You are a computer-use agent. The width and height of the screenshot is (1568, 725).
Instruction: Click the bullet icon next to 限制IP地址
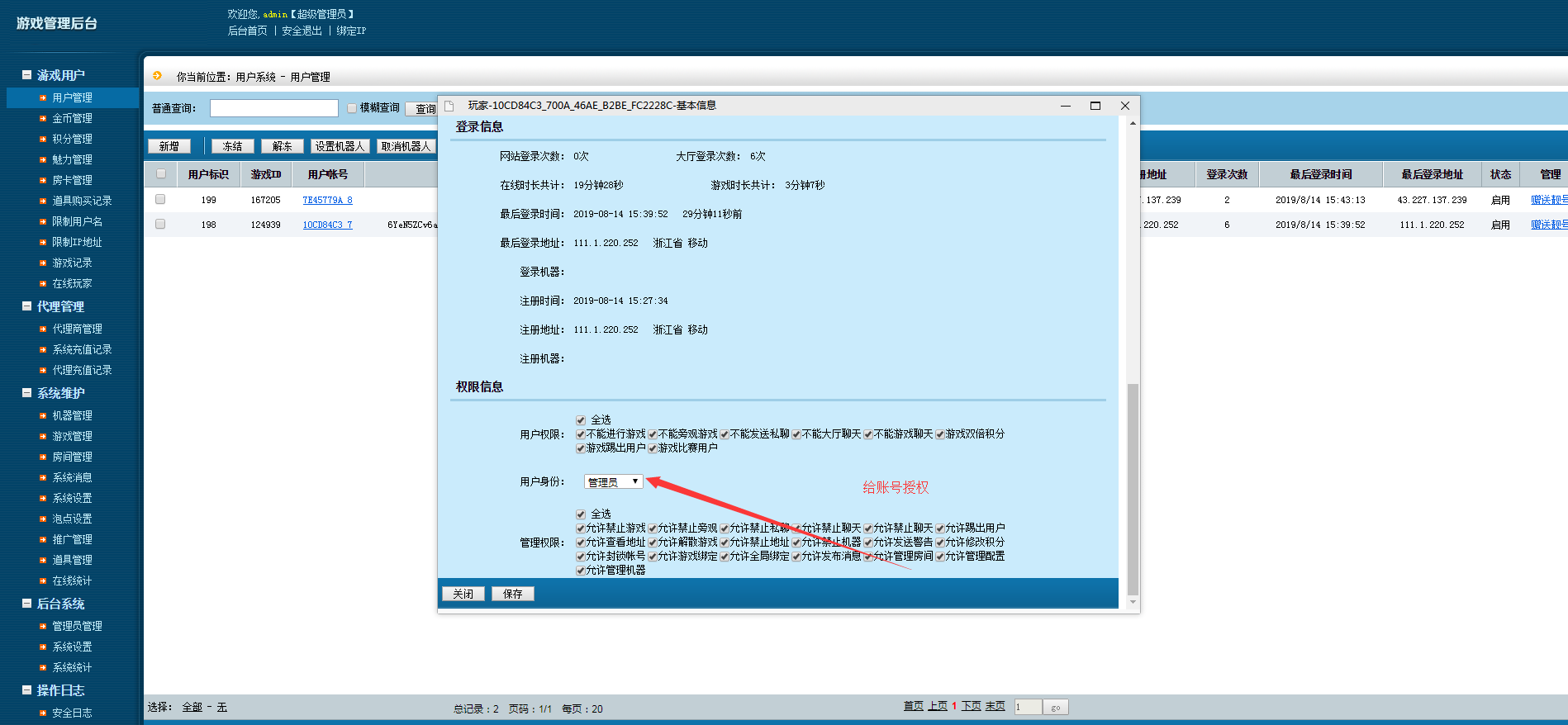coord(43,242)
